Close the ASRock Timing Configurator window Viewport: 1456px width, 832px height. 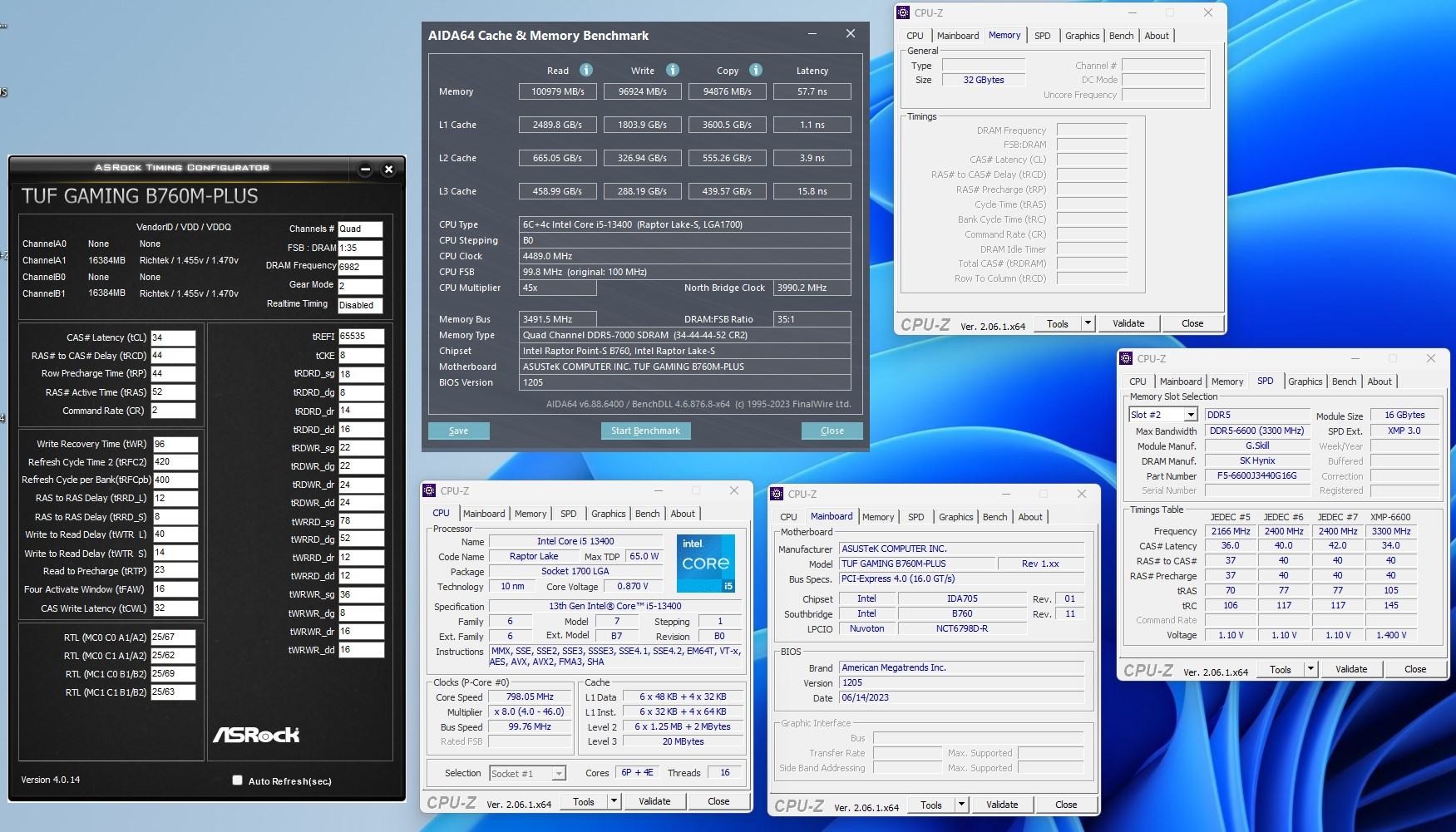(x=388, y=170)
